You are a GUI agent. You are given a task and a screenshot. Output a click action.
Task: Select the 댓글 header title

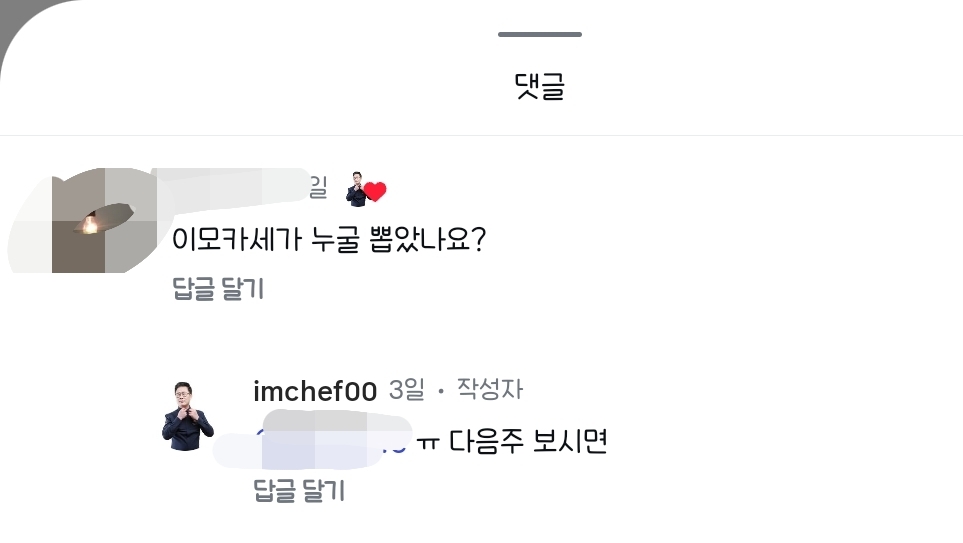[539, 86]
